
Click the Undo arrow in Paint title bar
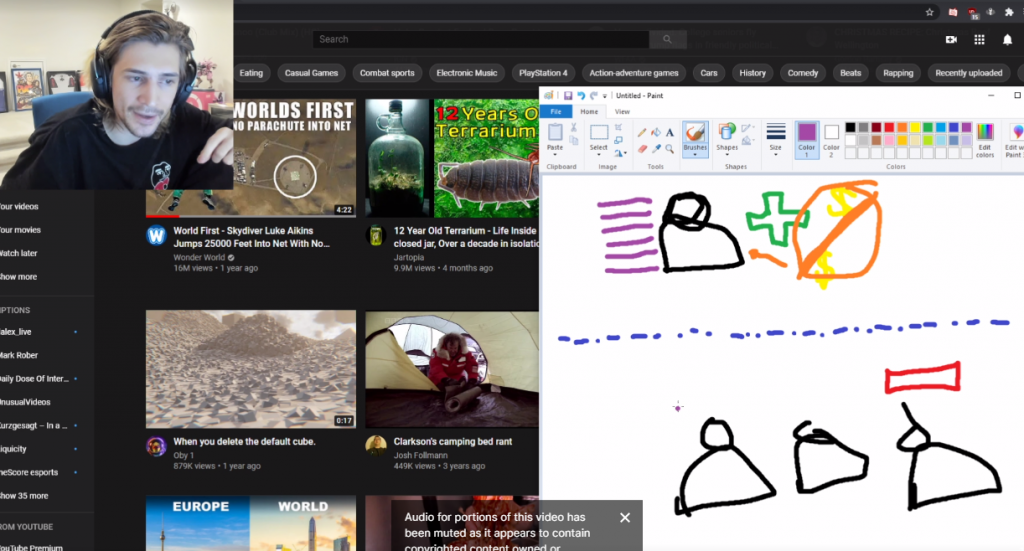pyautogui.click(x=581, y=96)
